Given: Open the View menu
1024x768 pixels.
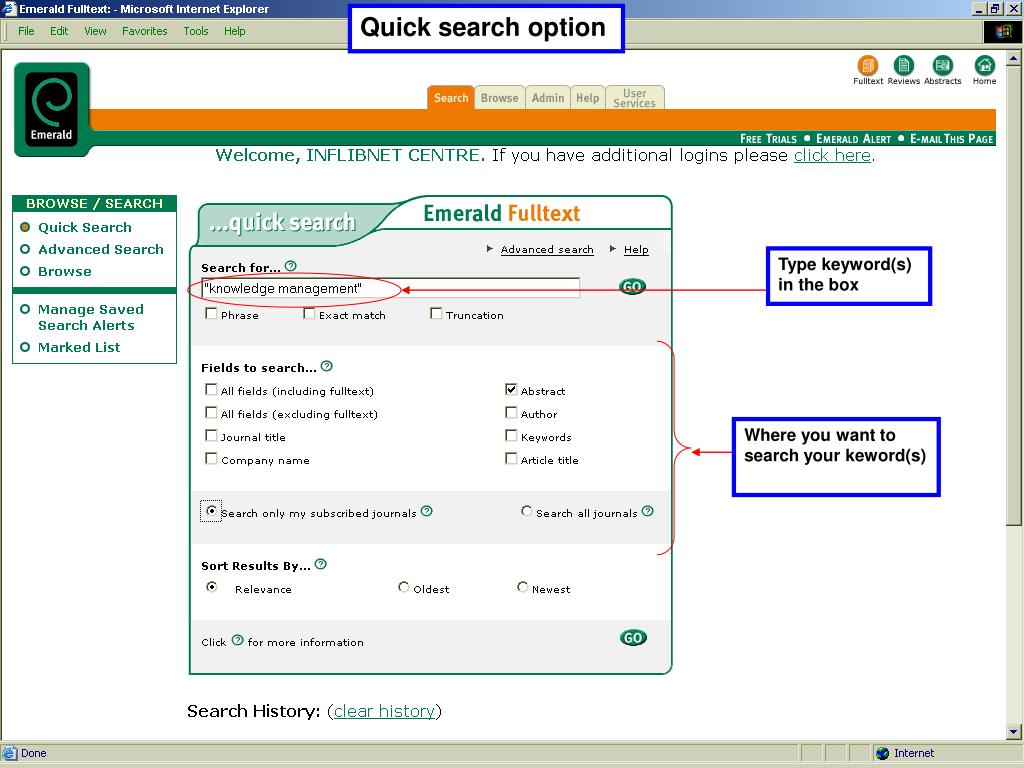Looking at the screenshot, I should (95, 31).
